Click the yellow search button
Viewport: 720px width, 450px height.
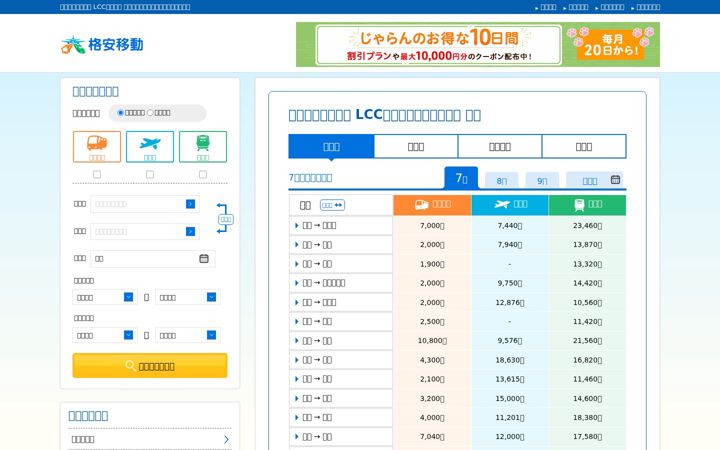coord(150,366)
